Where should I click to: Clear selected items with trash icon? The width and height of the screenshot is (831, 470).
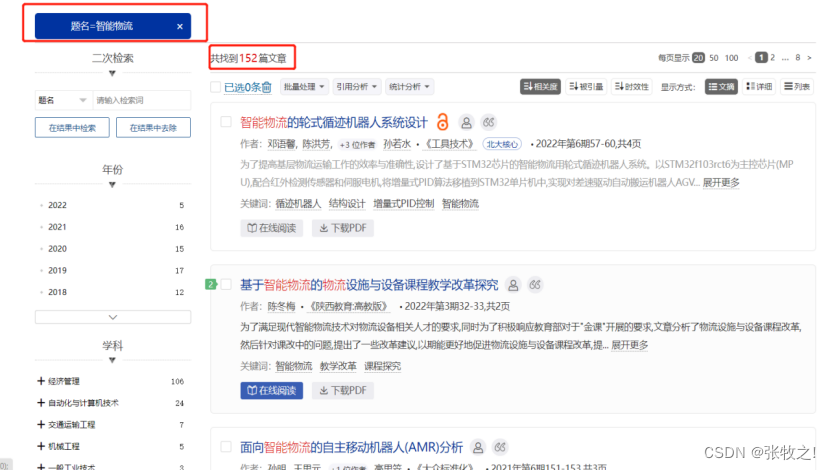click(x=267, y=87)
